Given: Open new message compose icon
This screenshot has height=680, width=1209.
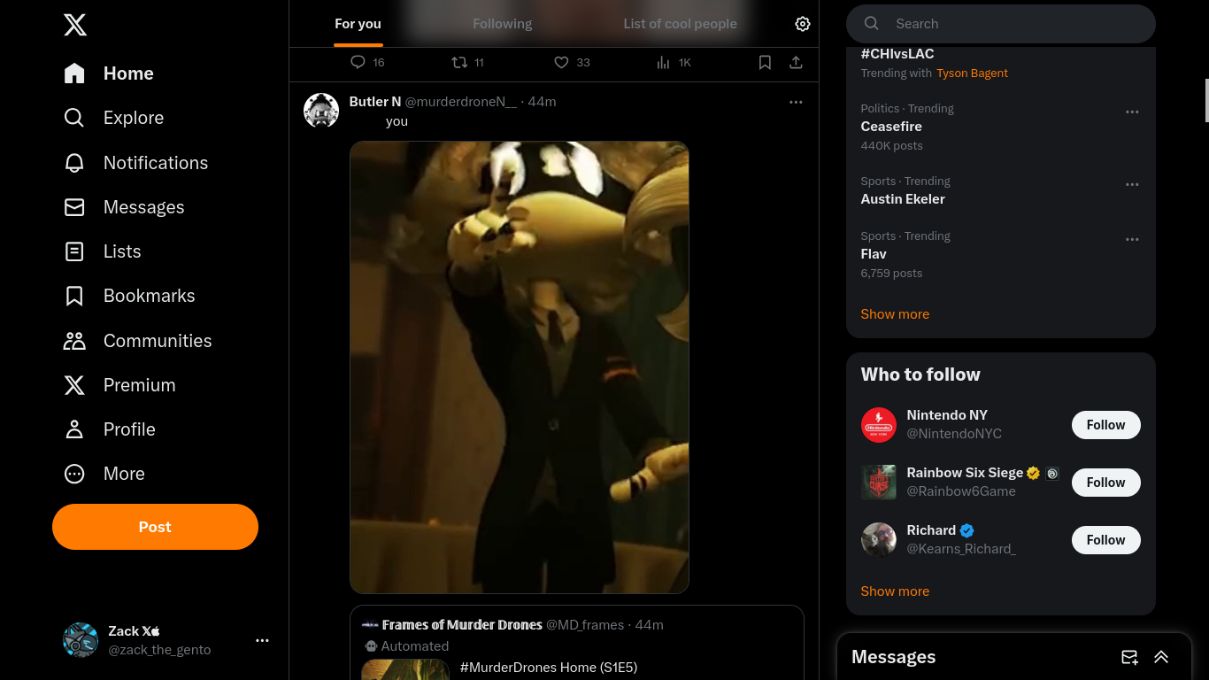Looking at the screenshot, I should [1129, 657].
